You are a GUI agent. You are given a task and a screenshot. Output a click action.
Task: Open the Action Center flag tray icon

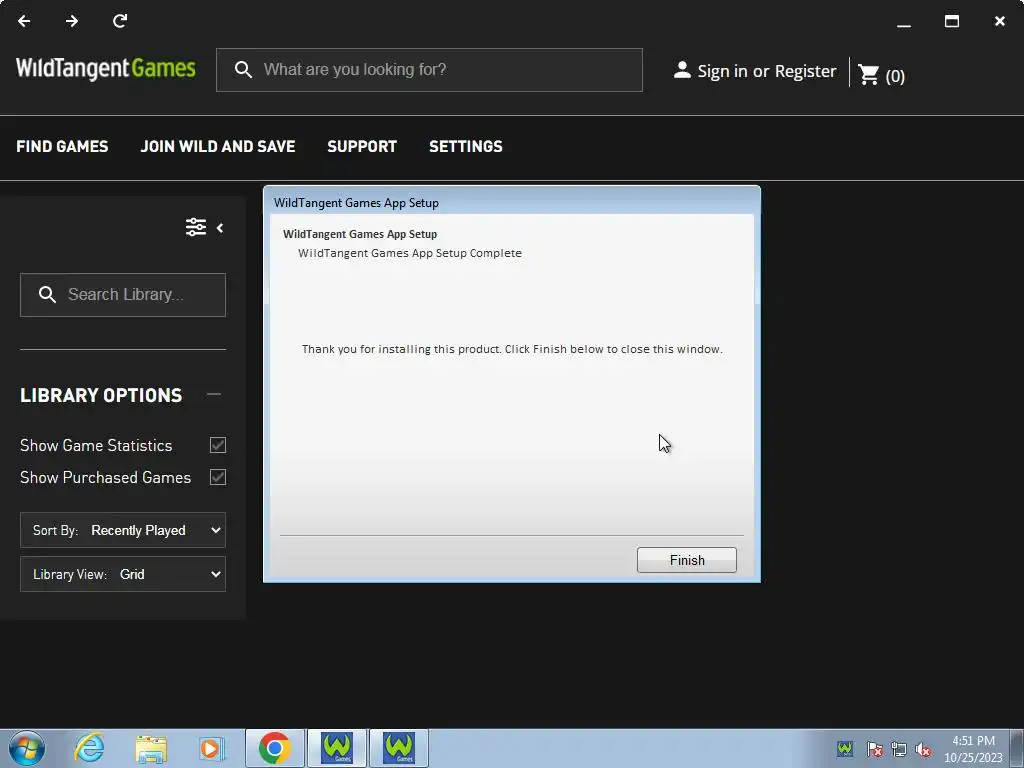[875, 749]
